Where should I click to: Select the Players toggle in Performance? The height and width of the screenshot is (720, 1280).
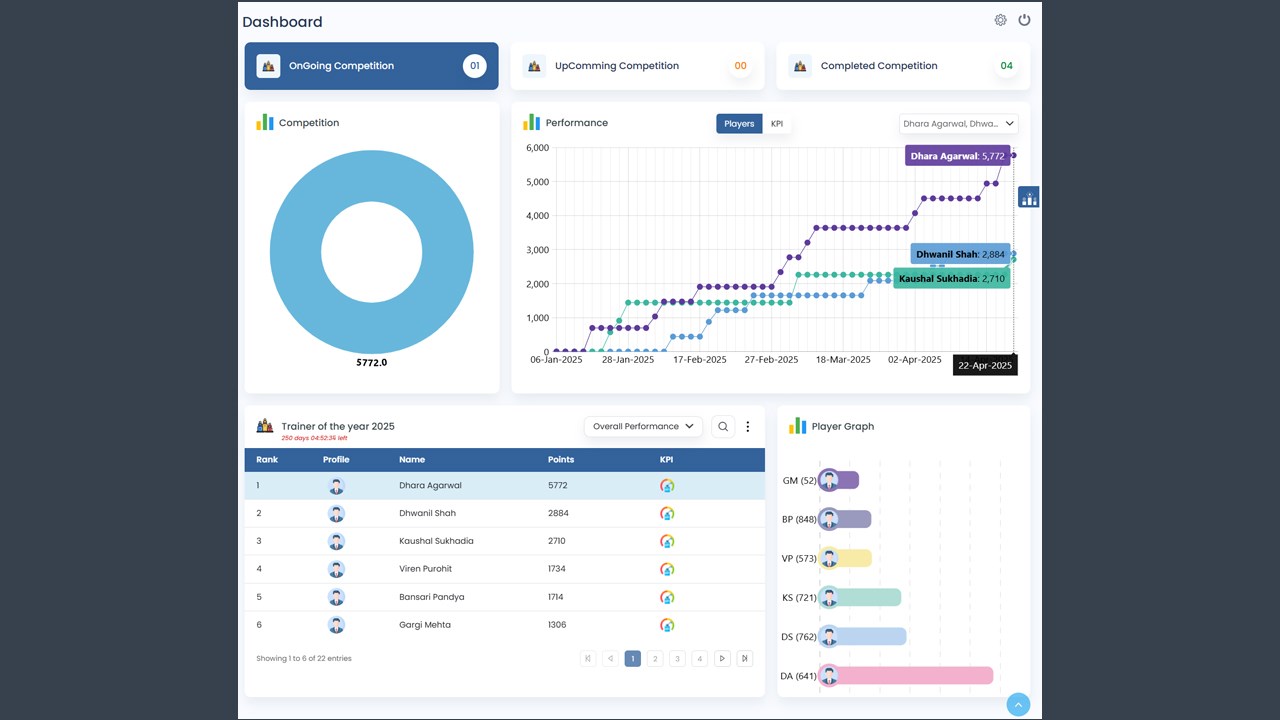(739, 124)
